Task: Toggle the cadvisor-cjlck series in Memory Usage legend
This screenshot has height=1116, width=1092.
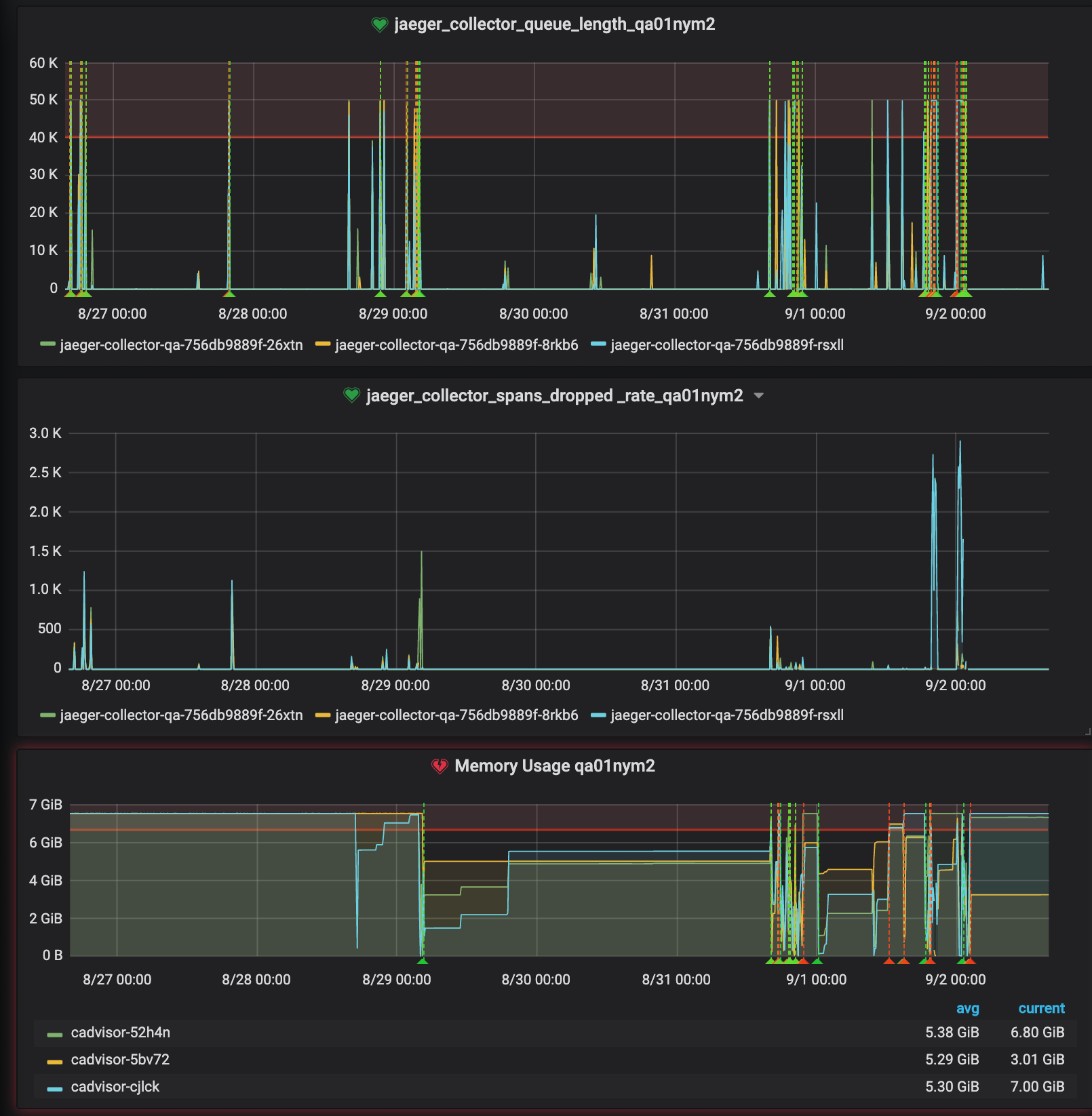Action: pos(115,1086)
